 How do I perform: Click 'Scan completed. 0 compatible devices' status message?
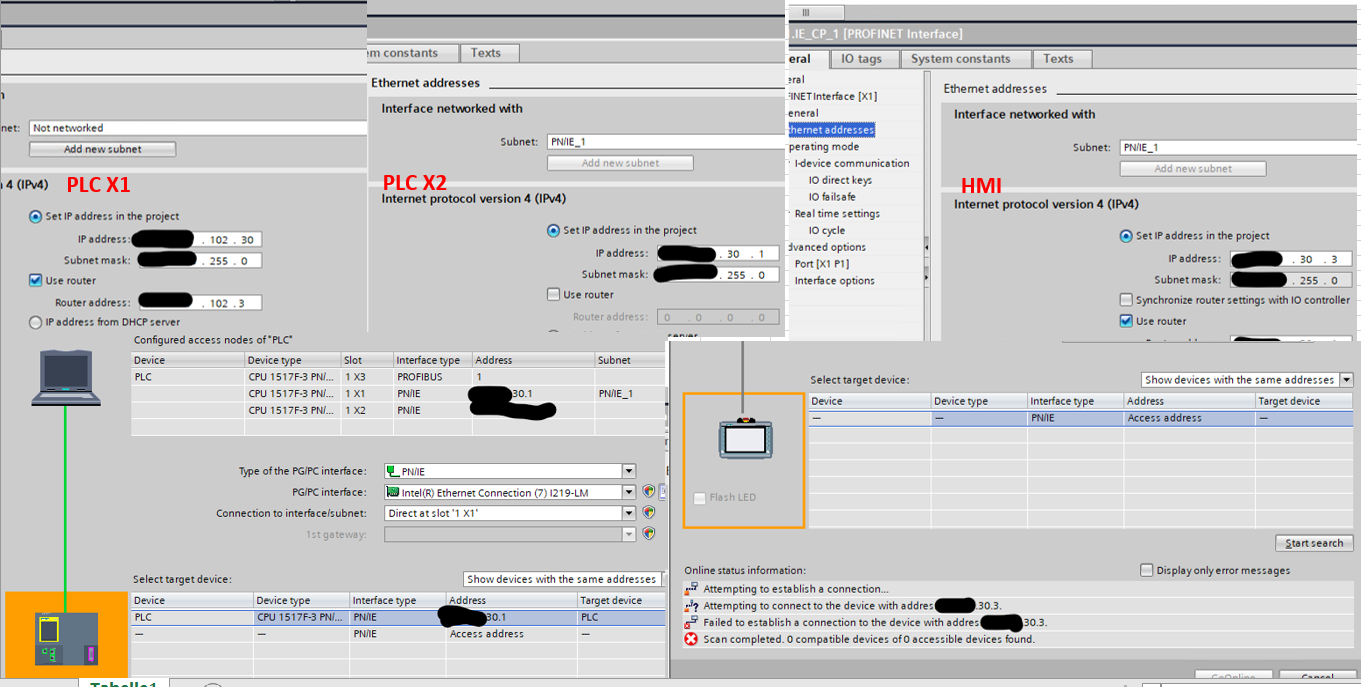tap(869, 639)
